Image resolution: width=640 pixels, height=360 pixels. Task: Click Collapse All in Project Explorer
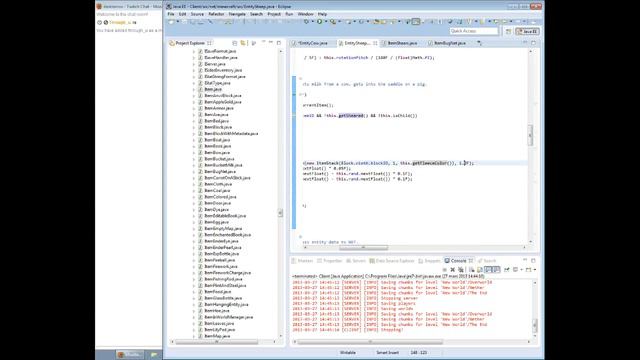pyautogui.click(x=235, y=43)
